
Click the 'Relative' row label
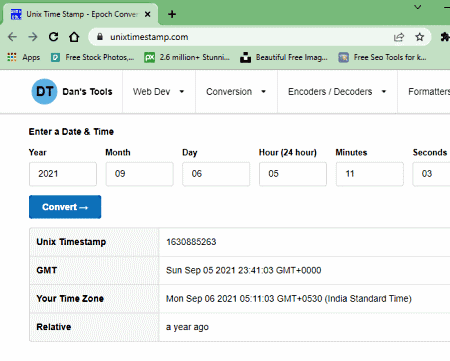click(54, 327)
